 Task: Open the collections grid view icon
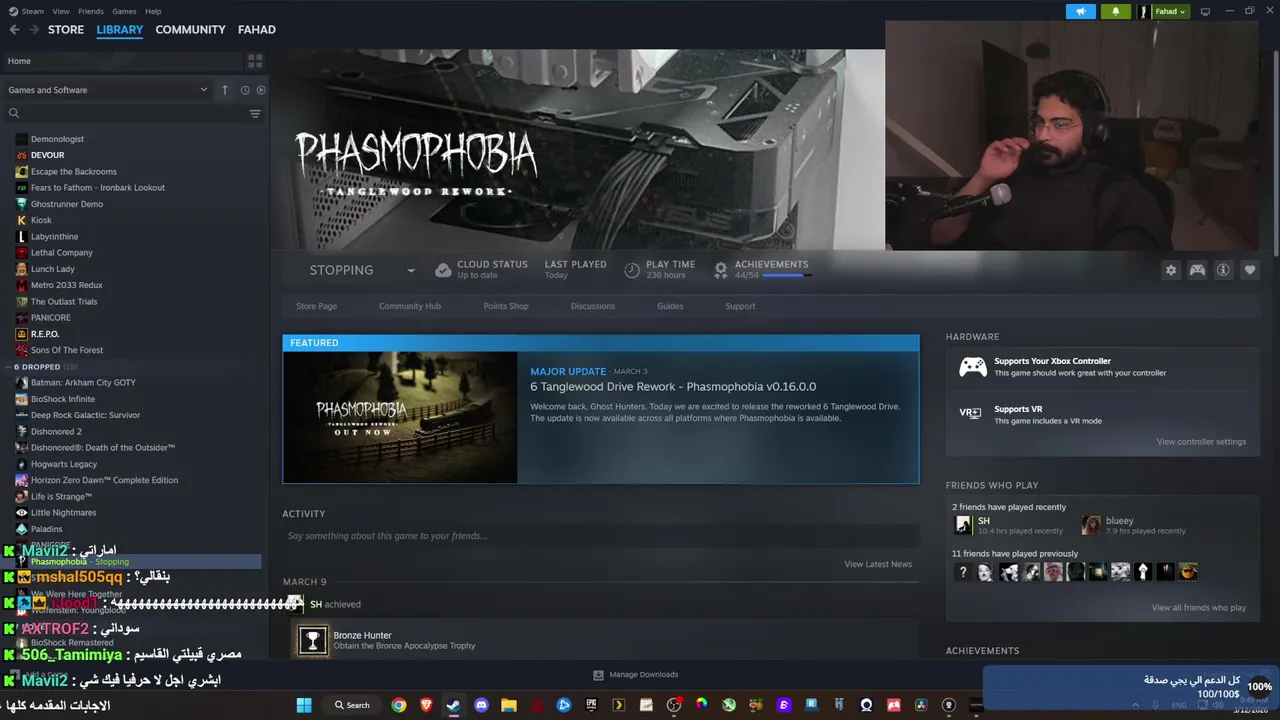coord(255,61)
